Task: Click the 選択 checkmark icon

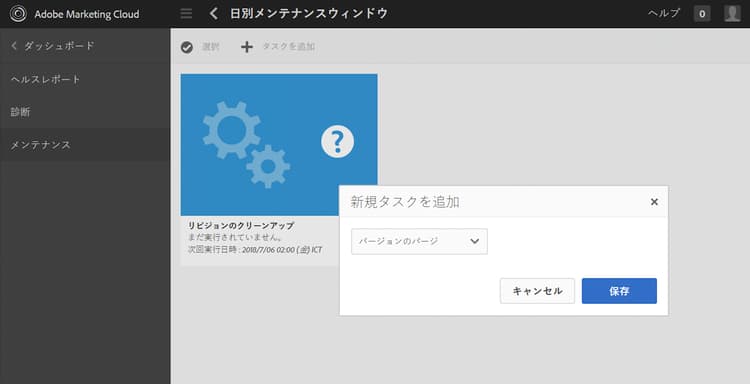Action: coord(187,47)
